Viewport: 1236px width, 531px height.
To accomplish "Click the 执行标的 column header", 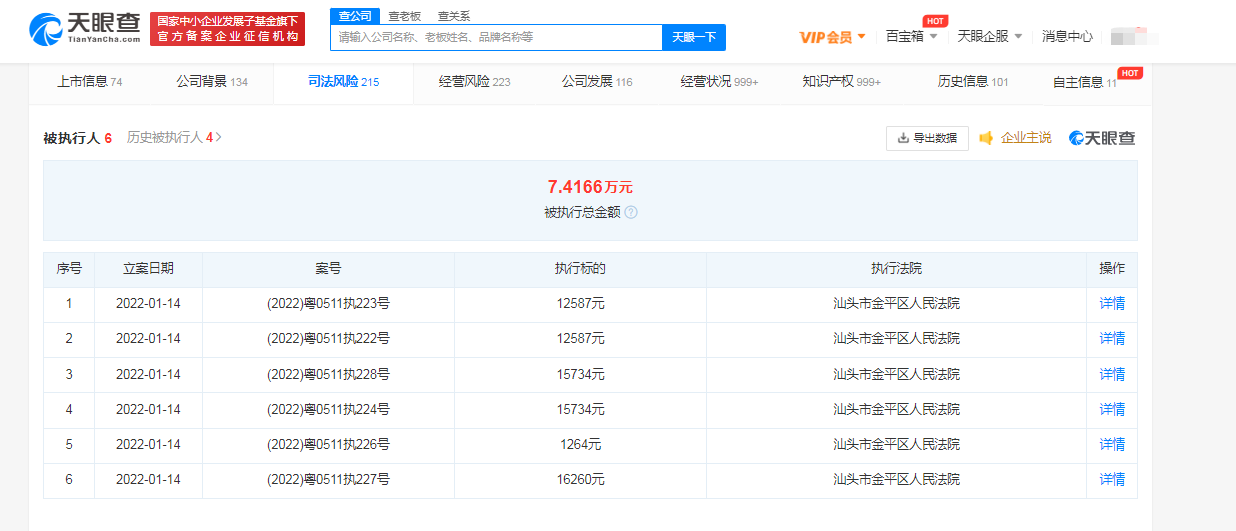I will pos(580,269).
